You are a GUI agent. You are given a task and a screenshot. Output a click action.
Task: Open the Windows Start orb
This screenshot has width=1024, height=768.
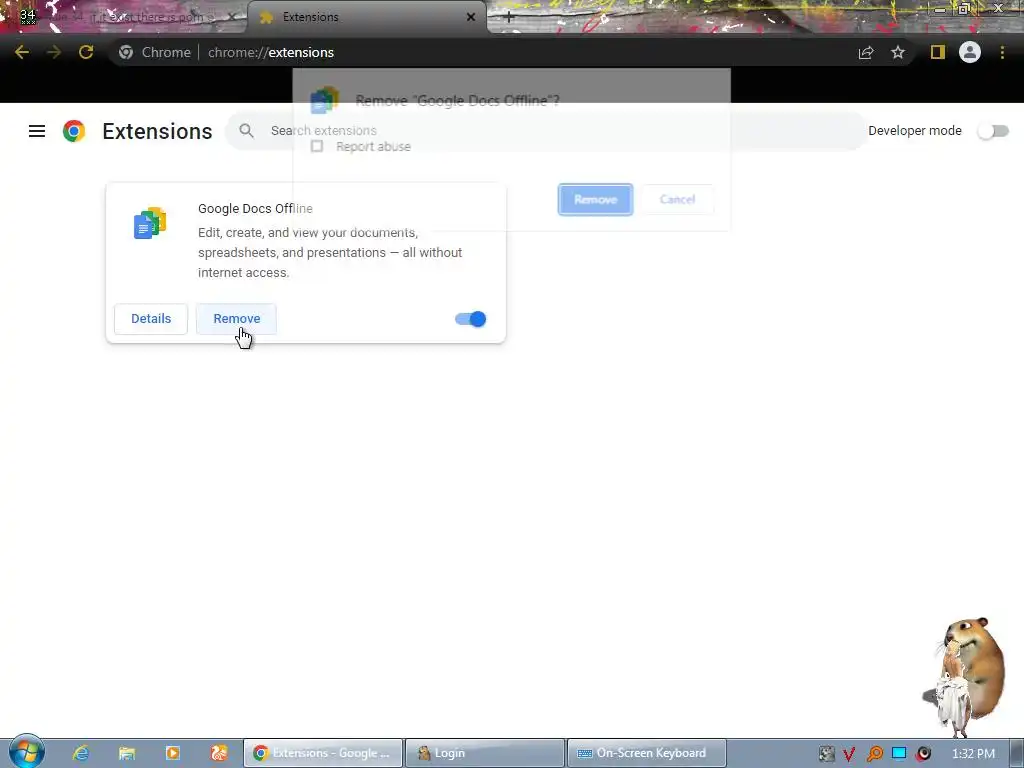click(27, 752)
